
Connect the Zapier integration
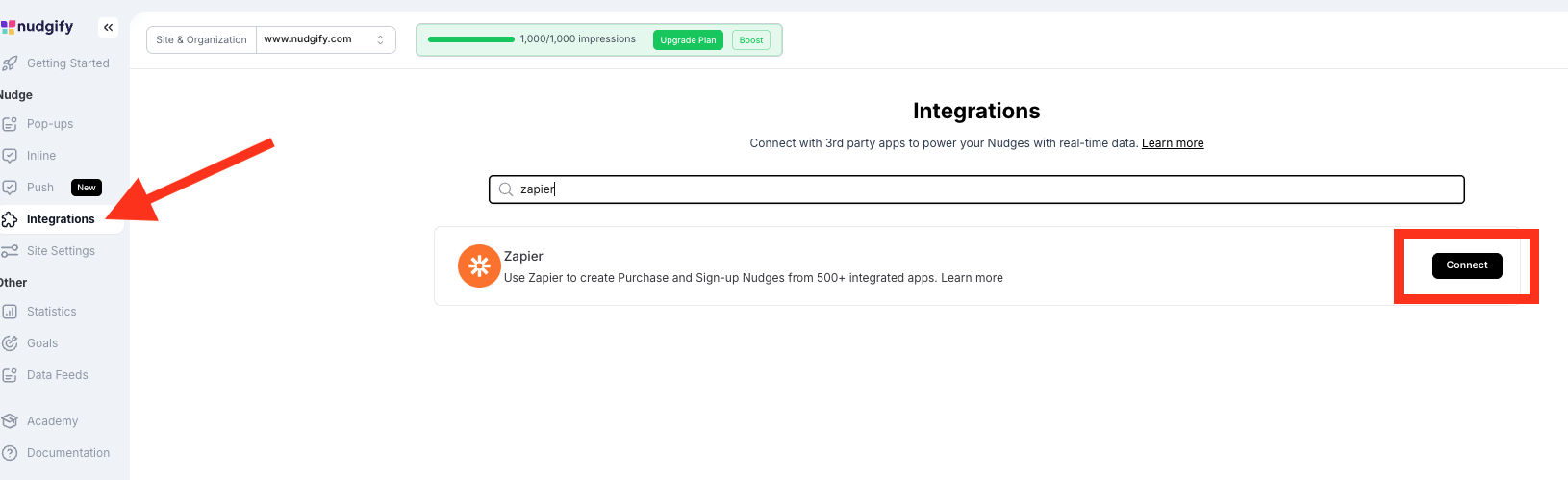click(1467, 265)
